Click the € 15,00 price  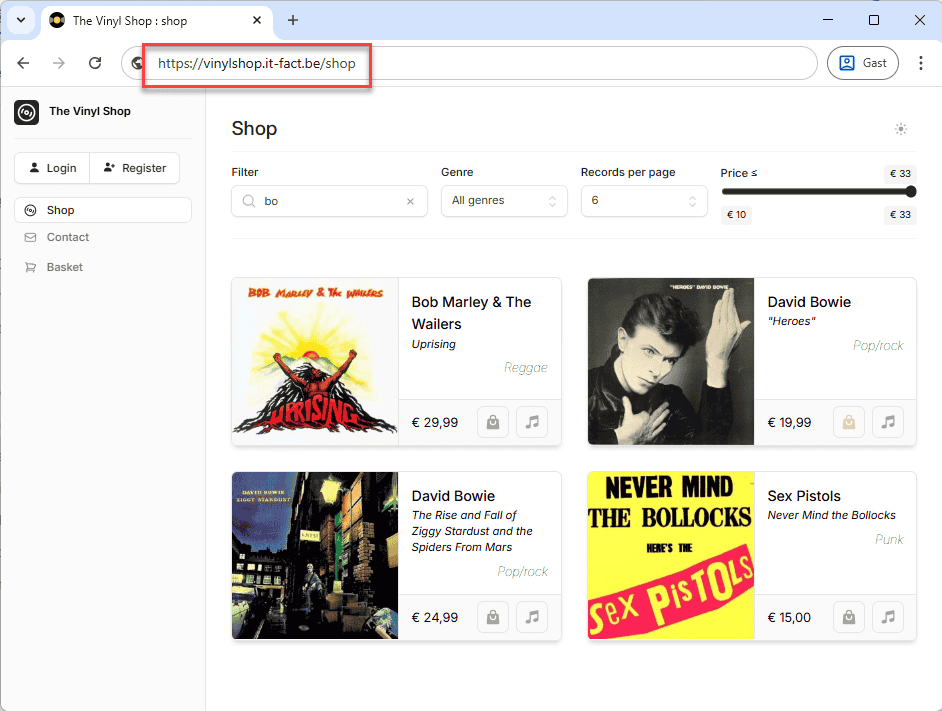789,618
